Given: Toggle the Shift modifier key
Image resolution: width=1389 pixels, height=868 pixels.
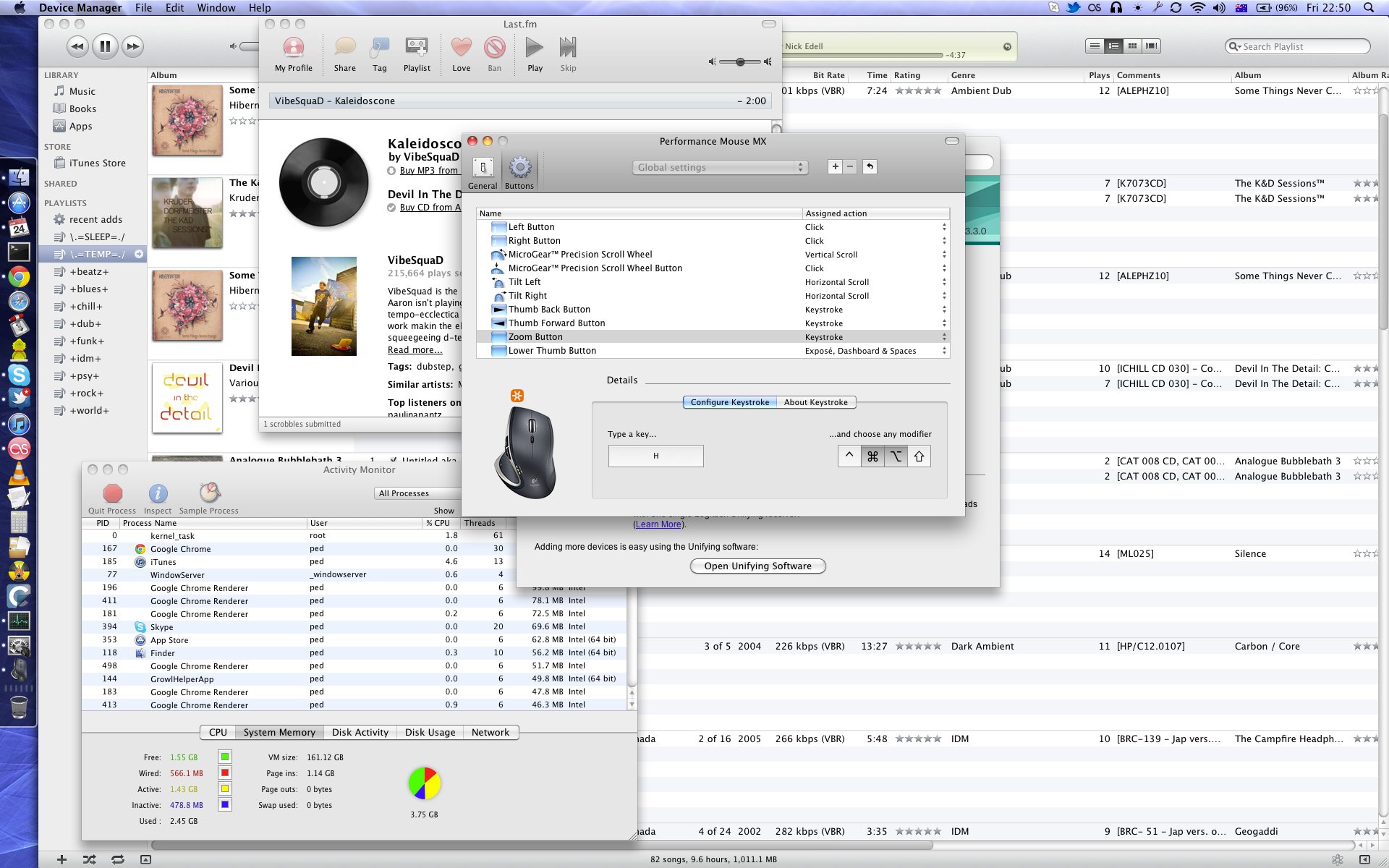Looking at the screenshot, I should [x=919, y=456].
